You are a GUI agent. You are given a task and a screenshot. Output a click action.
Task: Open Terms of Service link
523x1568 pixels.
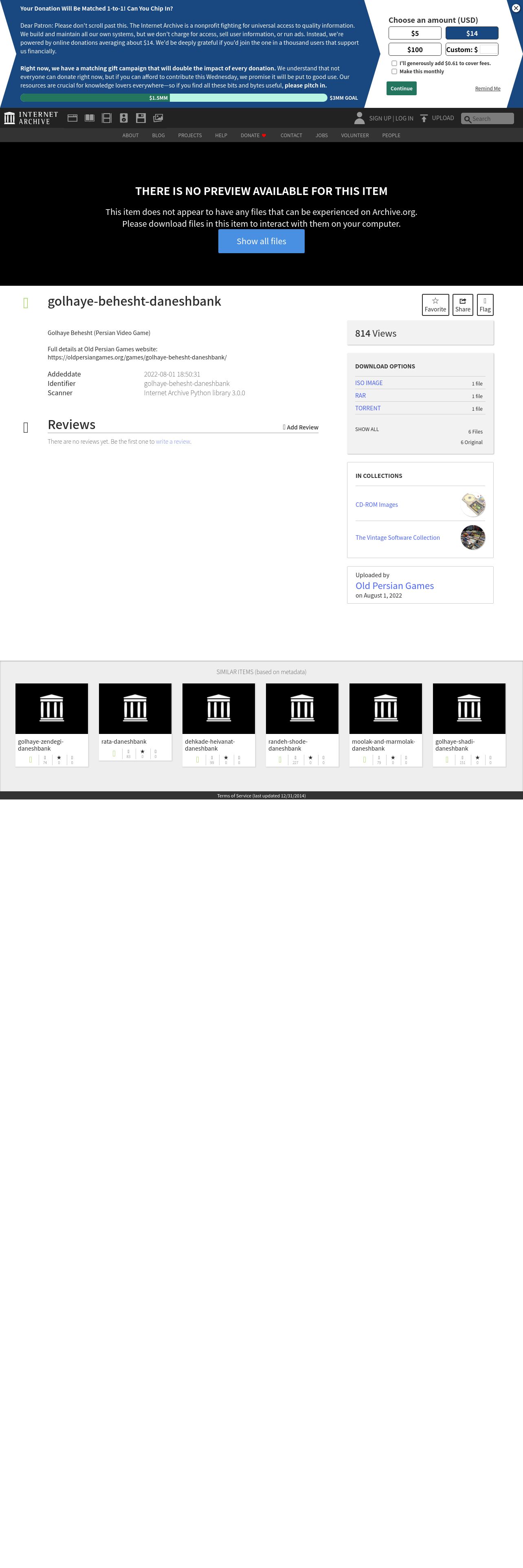point(261,795)
